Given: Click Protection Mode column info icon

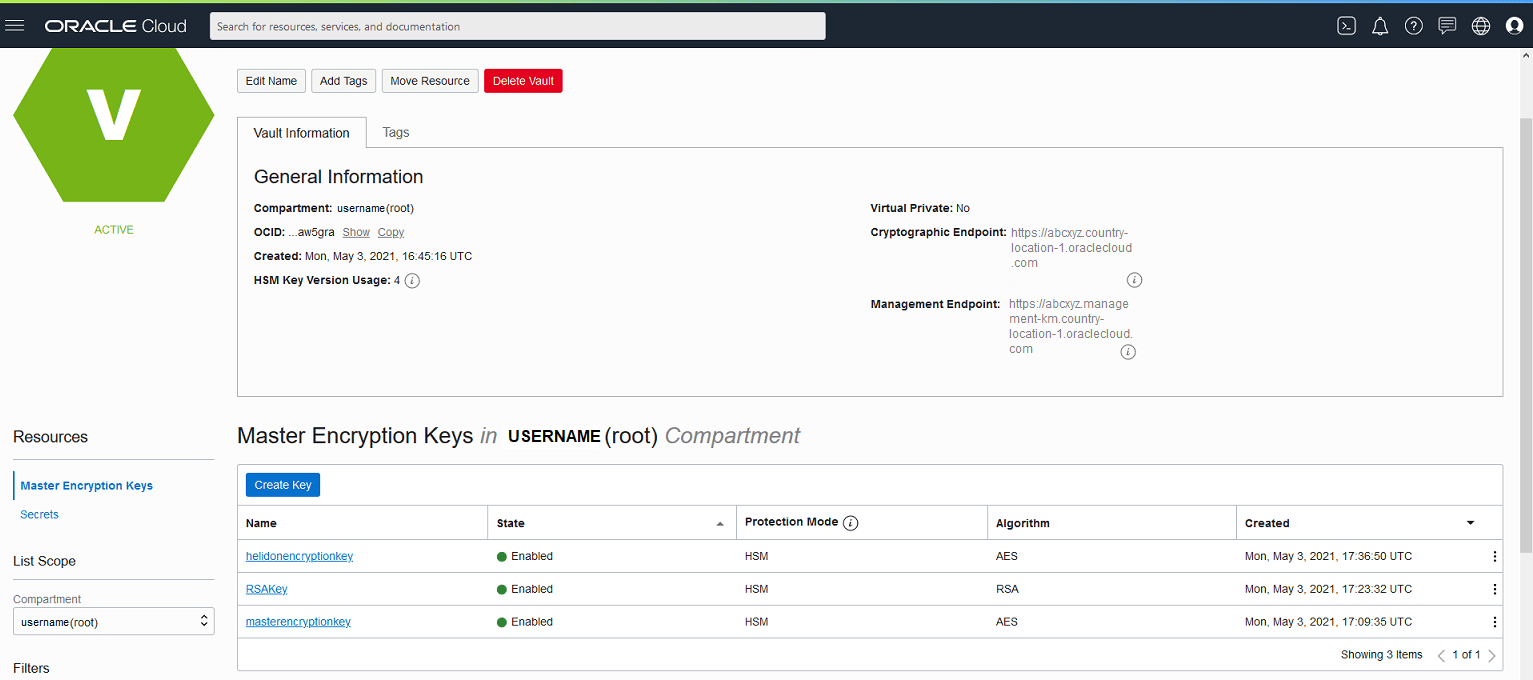Looking at the screenshot, I should pos(851,523).
